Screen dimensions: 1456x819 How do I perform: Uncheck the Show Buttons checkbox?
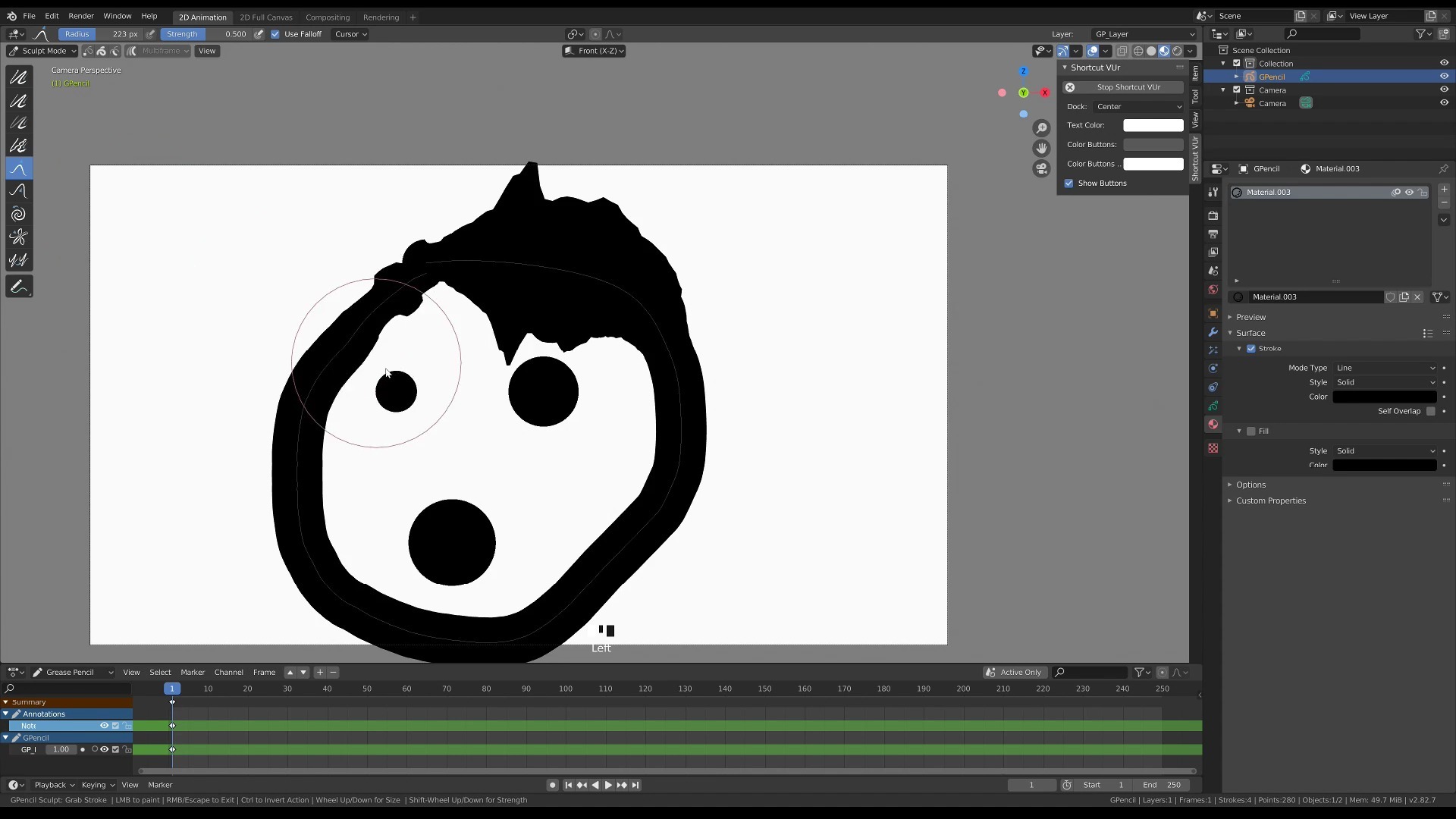pyautogui.click(x=1068, y=184)
